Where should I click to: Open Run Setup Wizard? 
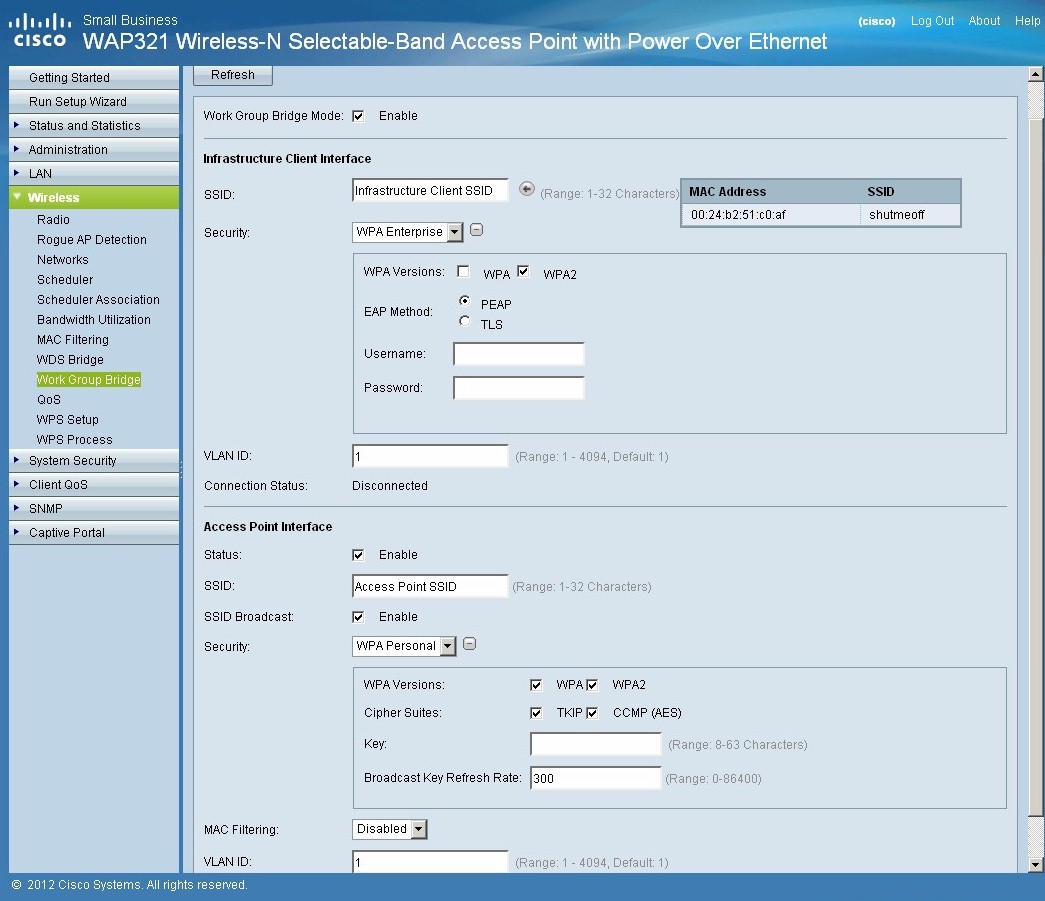pos(94,101)
